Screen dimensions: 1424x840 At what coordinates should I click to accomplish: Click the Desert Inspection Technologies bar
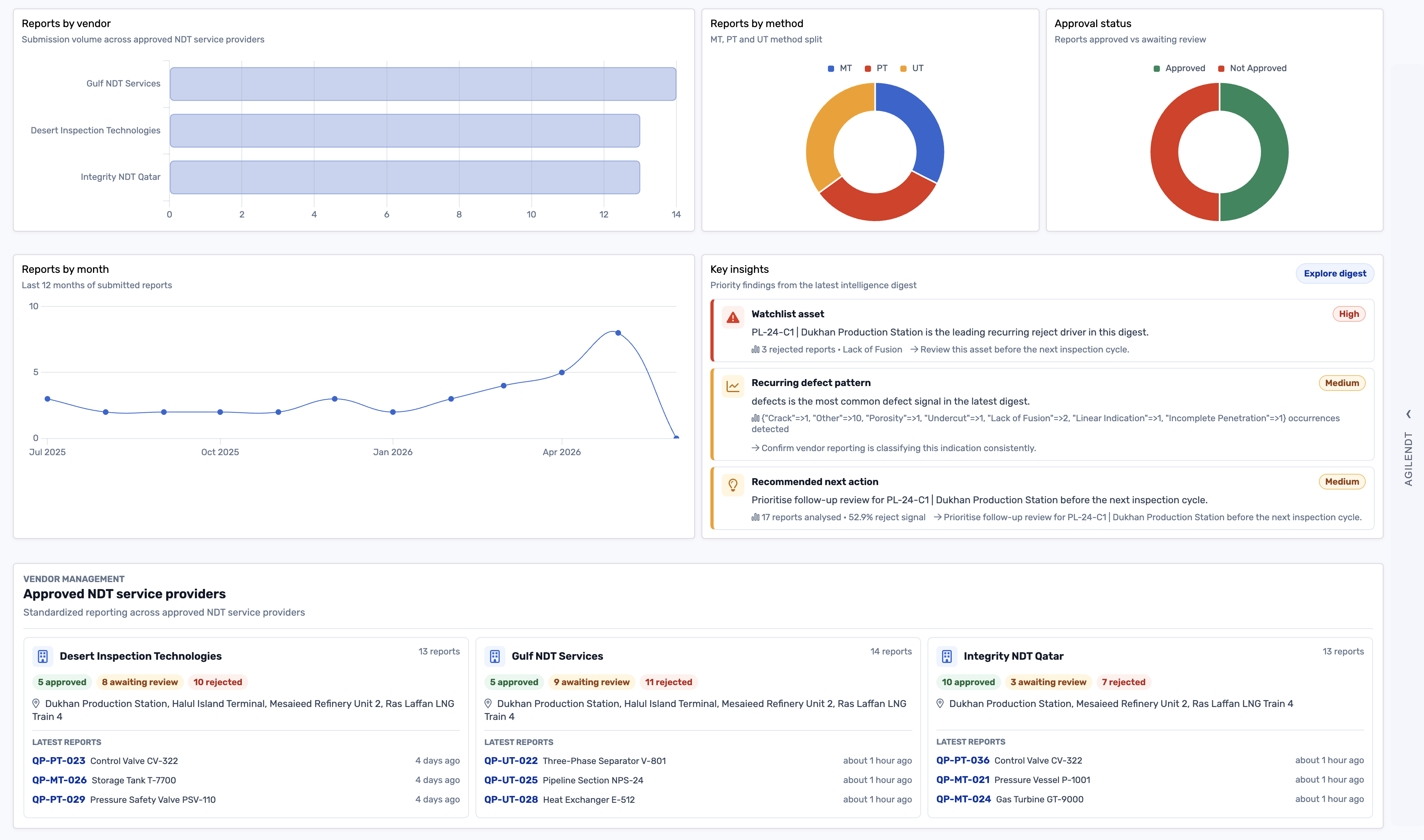(x=405, y=131)
